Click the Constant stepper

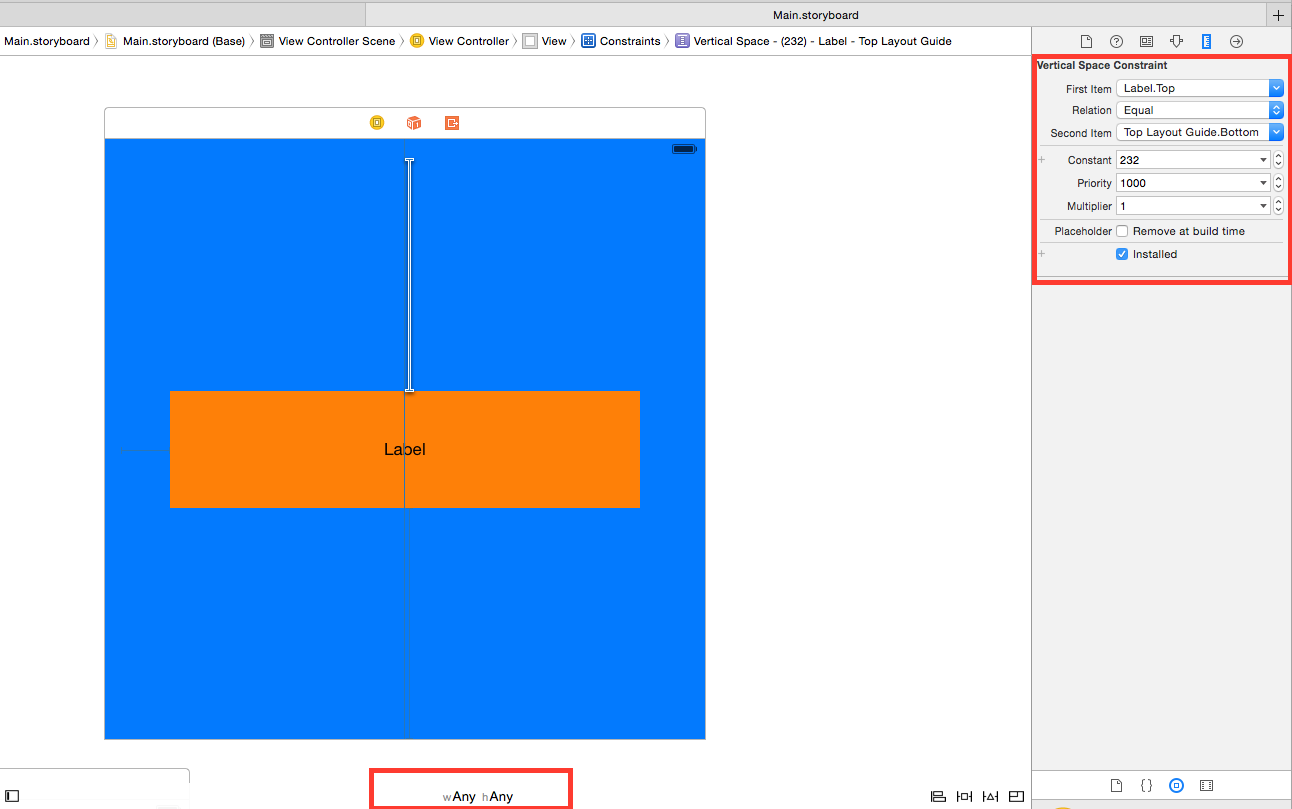(x=1278, y=160)
